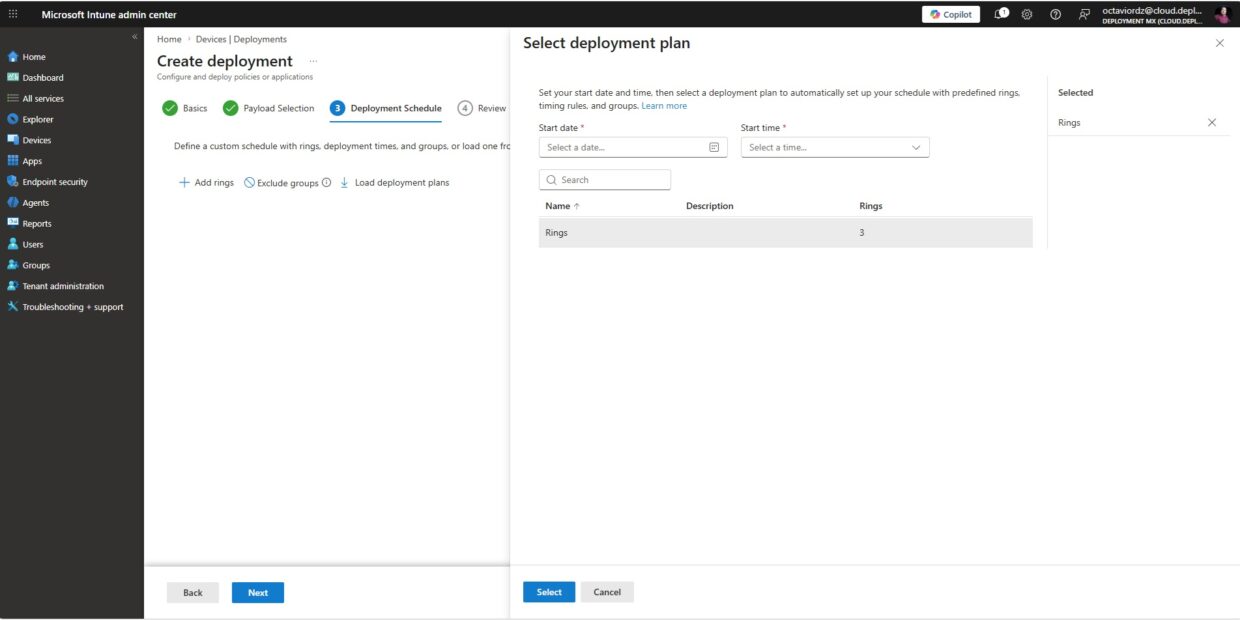Click the Start date input field
Screen dimensions: 1240x620
coord(633,147)
